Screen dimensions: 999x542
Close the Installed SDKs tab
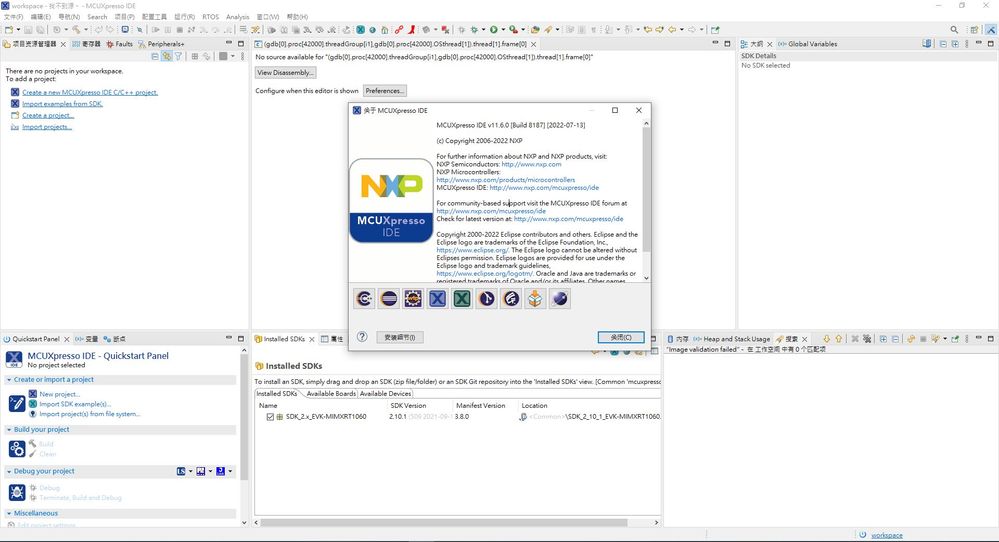tap(312, 339)
